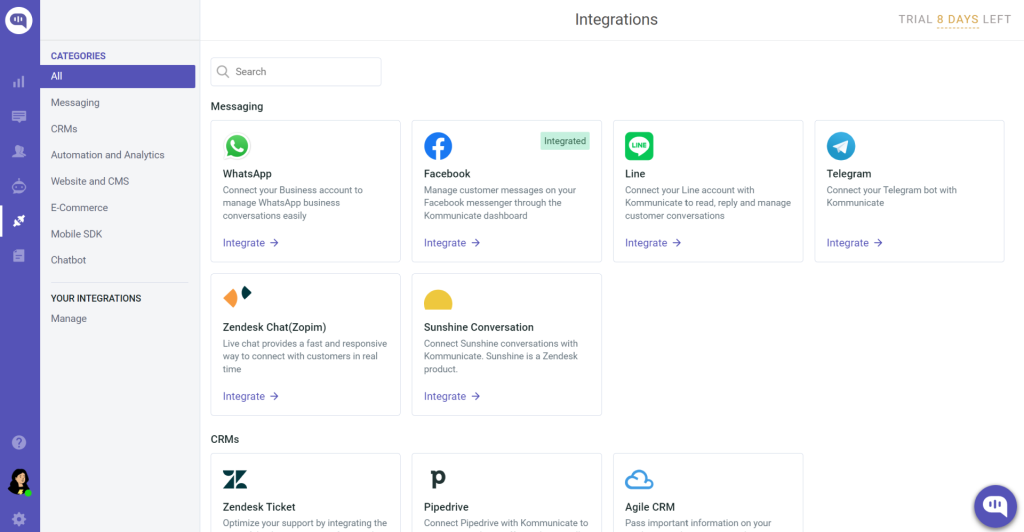Open the bot integration sidebar icon
Screen dimensions: 1024x532
click(19, 186)
